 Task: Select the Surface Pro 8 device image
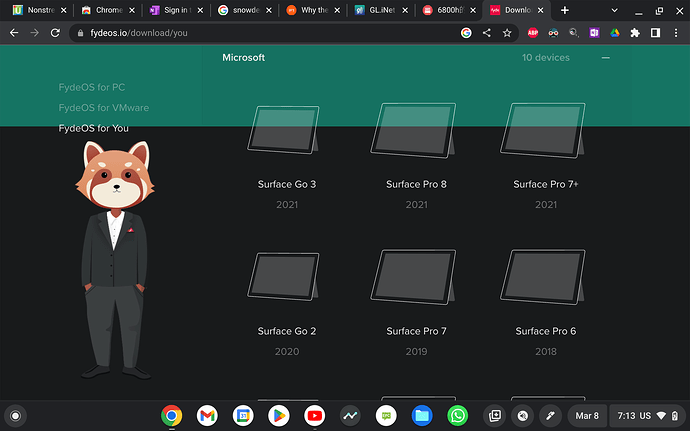(x=414, y=130)
